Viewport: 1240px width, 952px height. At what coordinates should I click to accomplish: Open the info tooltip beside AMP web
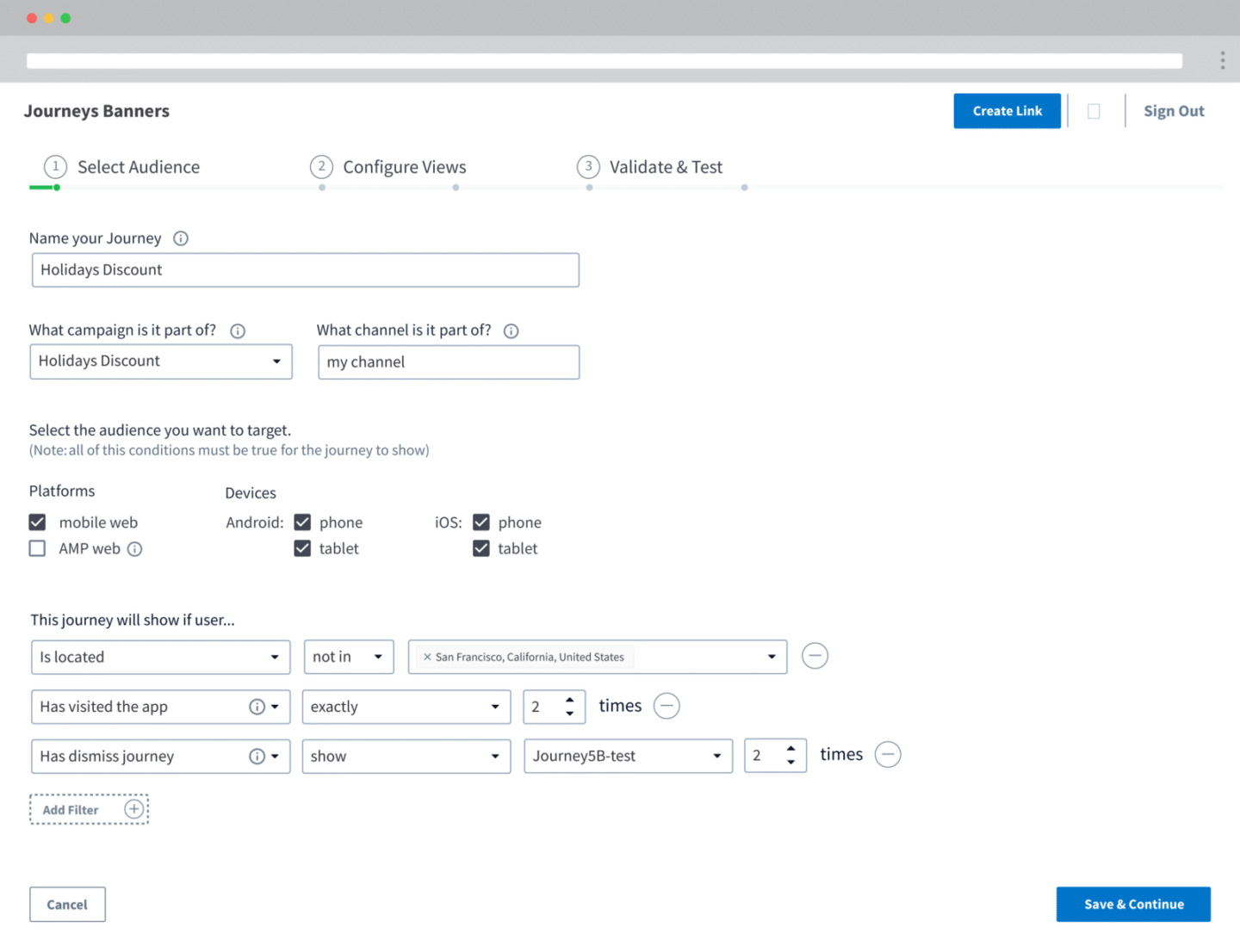point(135,548)
